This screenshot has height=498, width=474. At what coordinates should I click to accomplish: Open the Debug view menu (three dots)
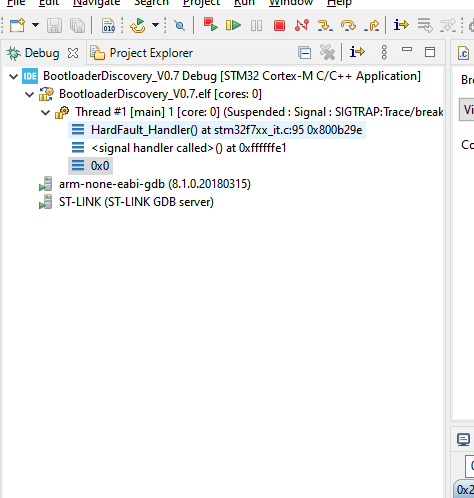point(384,53)
